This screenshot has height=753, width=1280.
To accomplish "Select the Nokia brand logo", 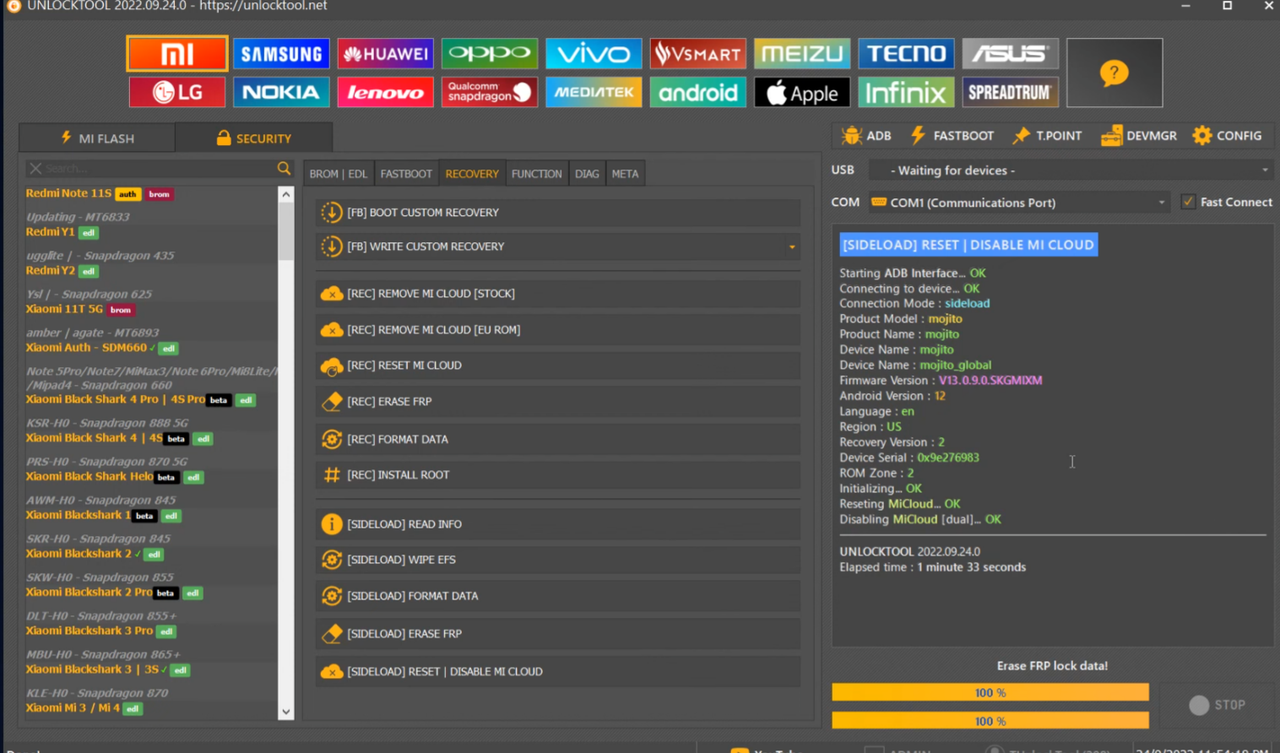I will 281,93.
